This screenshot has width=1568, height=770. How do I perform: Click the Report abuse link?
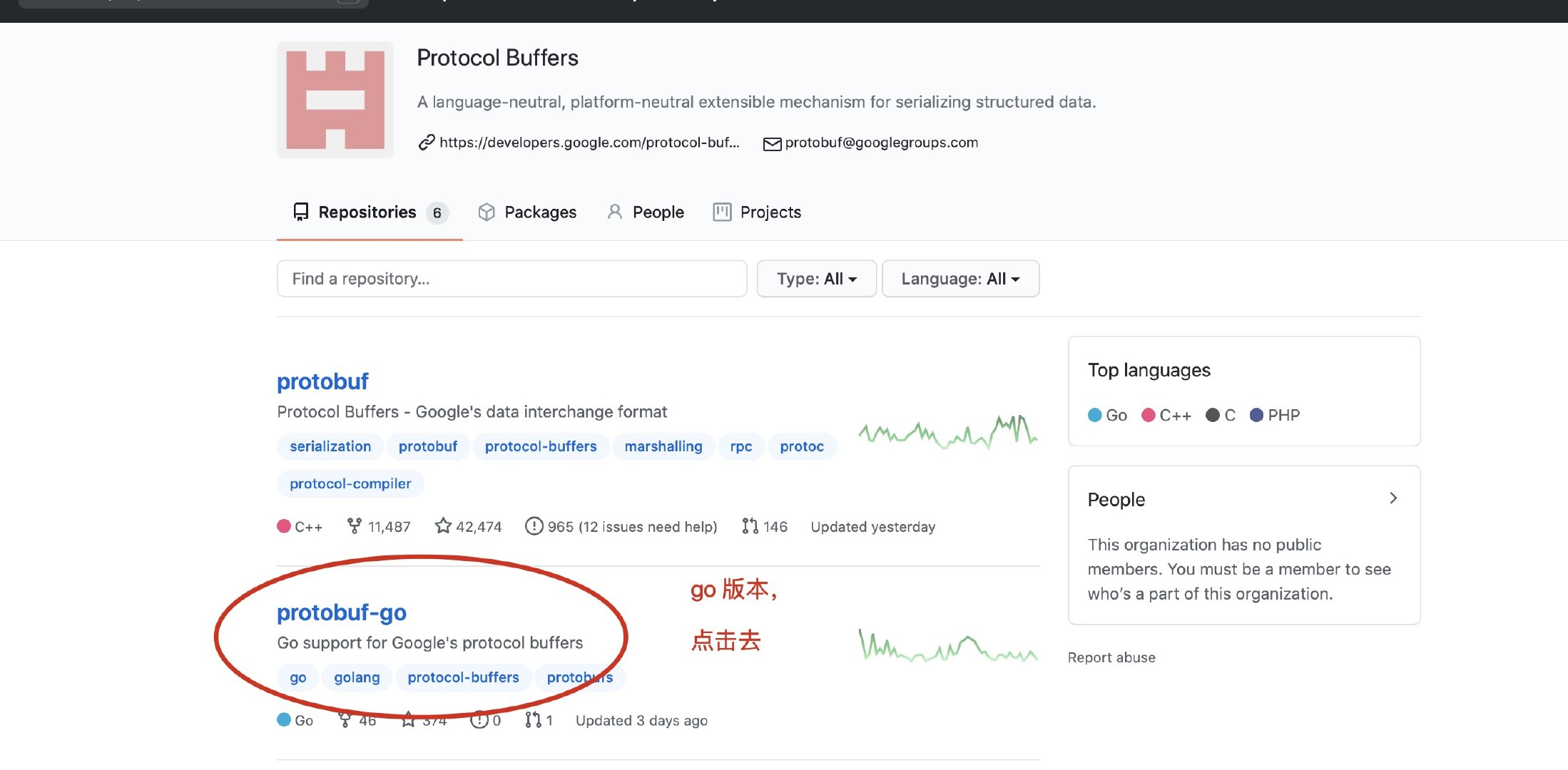pyautogui.click(x=1111, y=657)
